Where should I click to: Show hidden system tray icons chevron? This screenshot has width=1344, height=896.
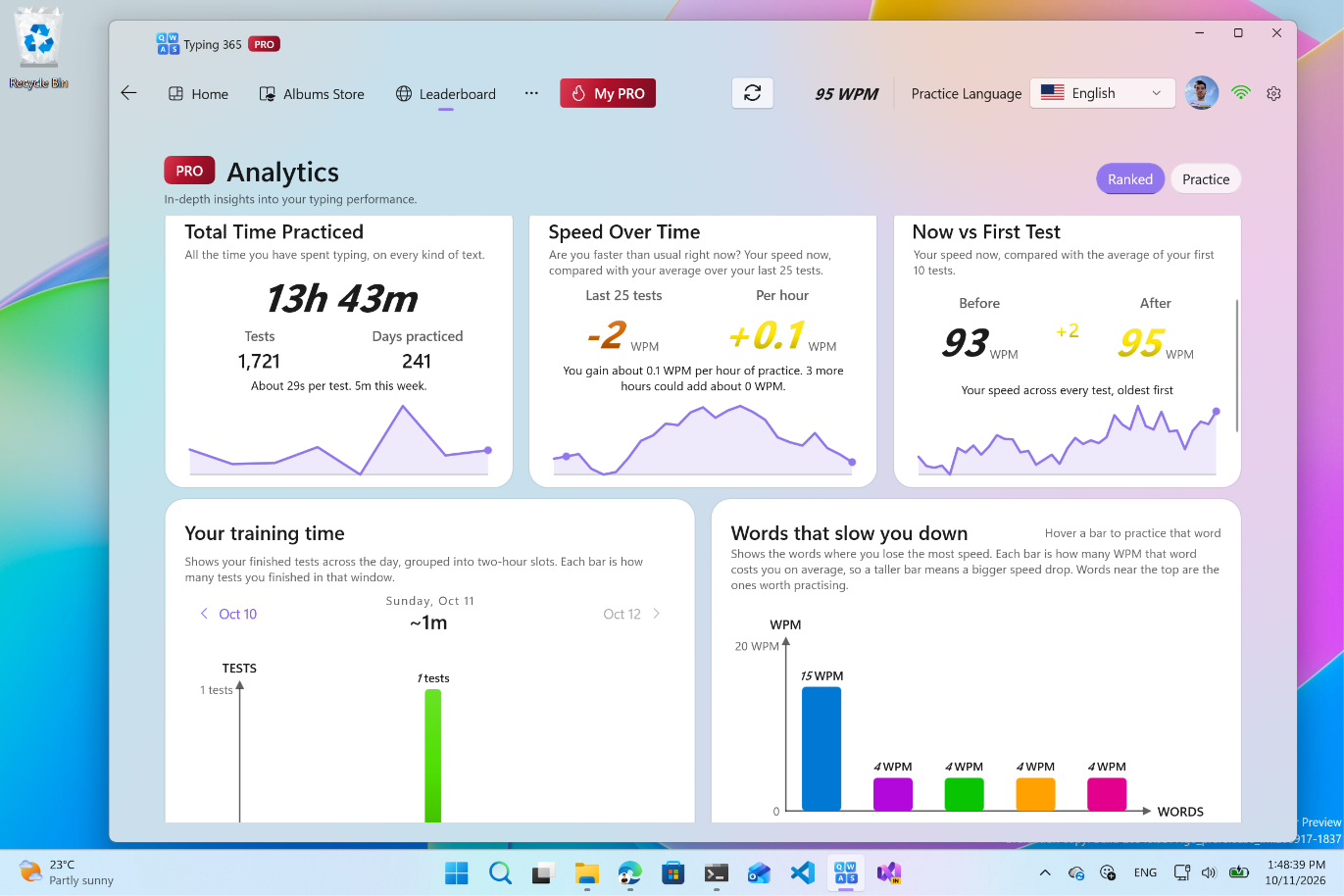(1045, 872)
